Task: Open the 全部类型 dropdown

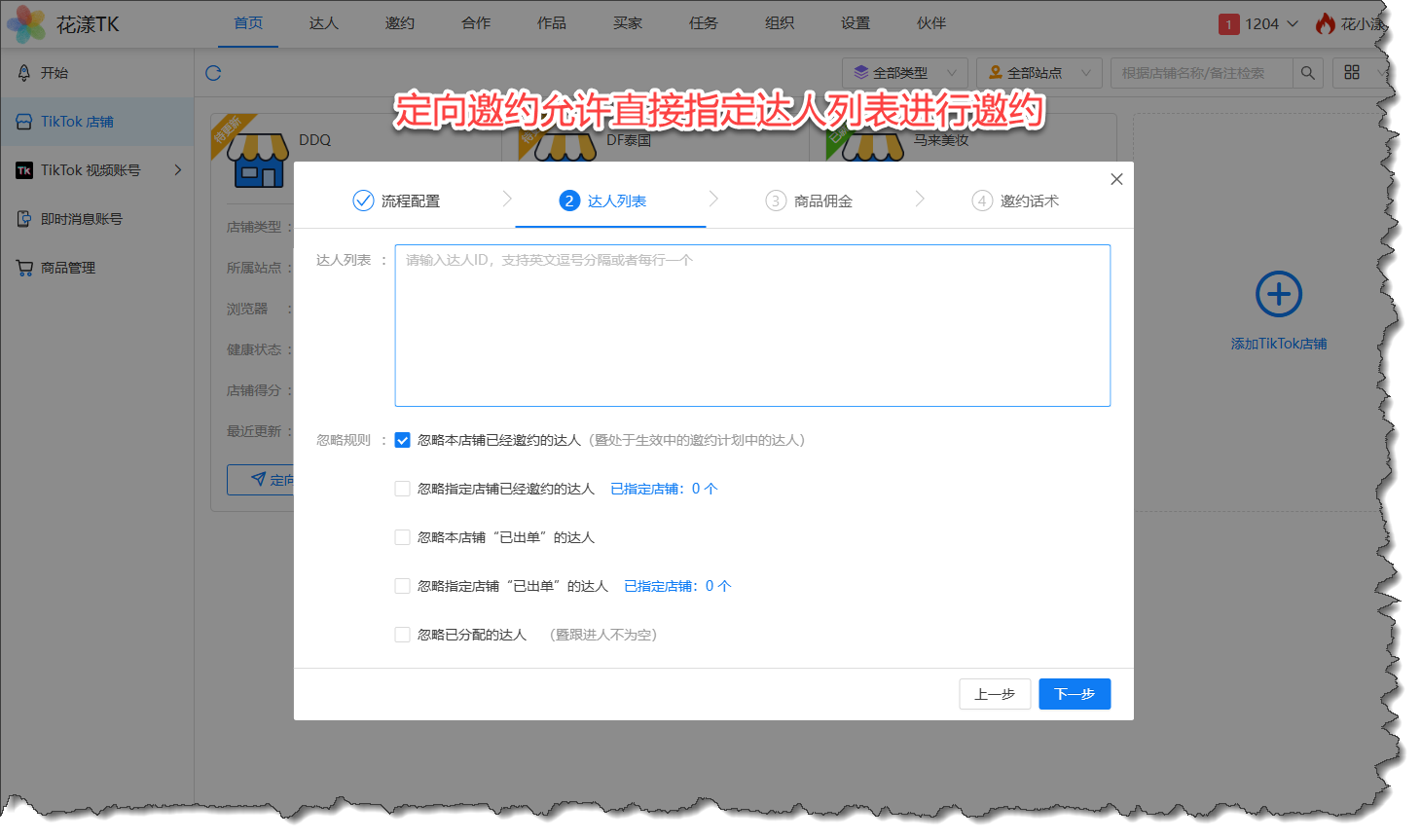Action: (904, 73)
